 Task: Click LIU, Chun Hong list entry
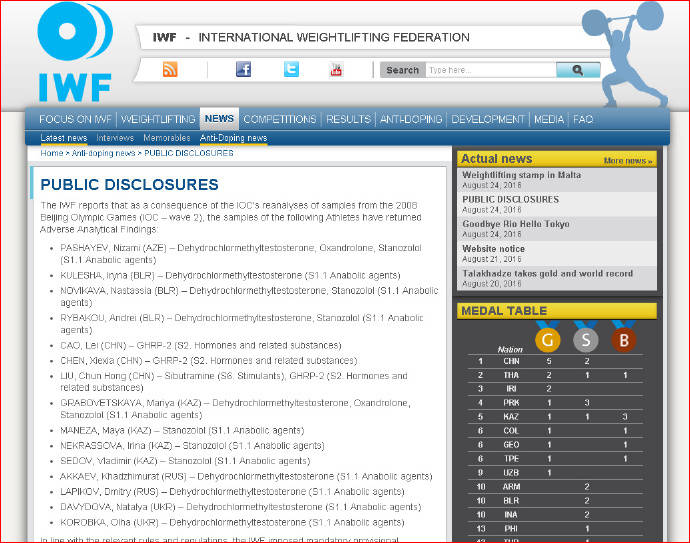click(x=234, y=382)
